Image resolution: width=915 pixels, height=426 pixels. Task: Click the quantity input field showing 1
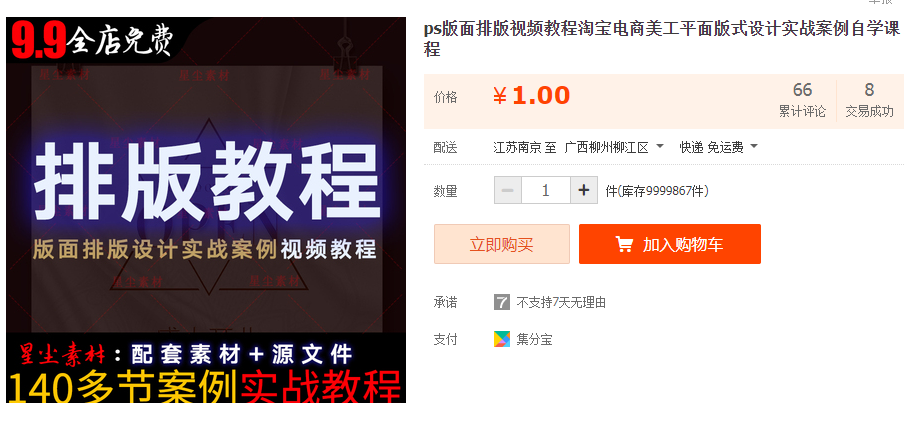click(546, 190)
